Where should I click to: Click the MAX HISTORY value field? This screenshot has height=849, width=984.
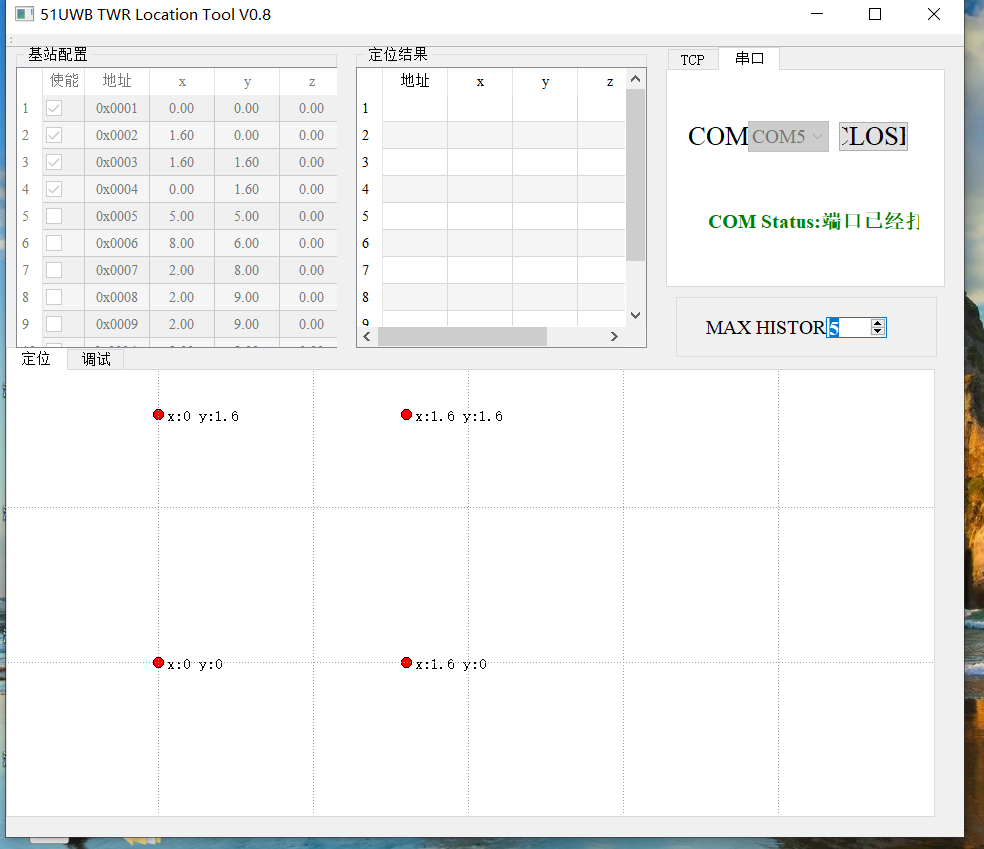848,328
